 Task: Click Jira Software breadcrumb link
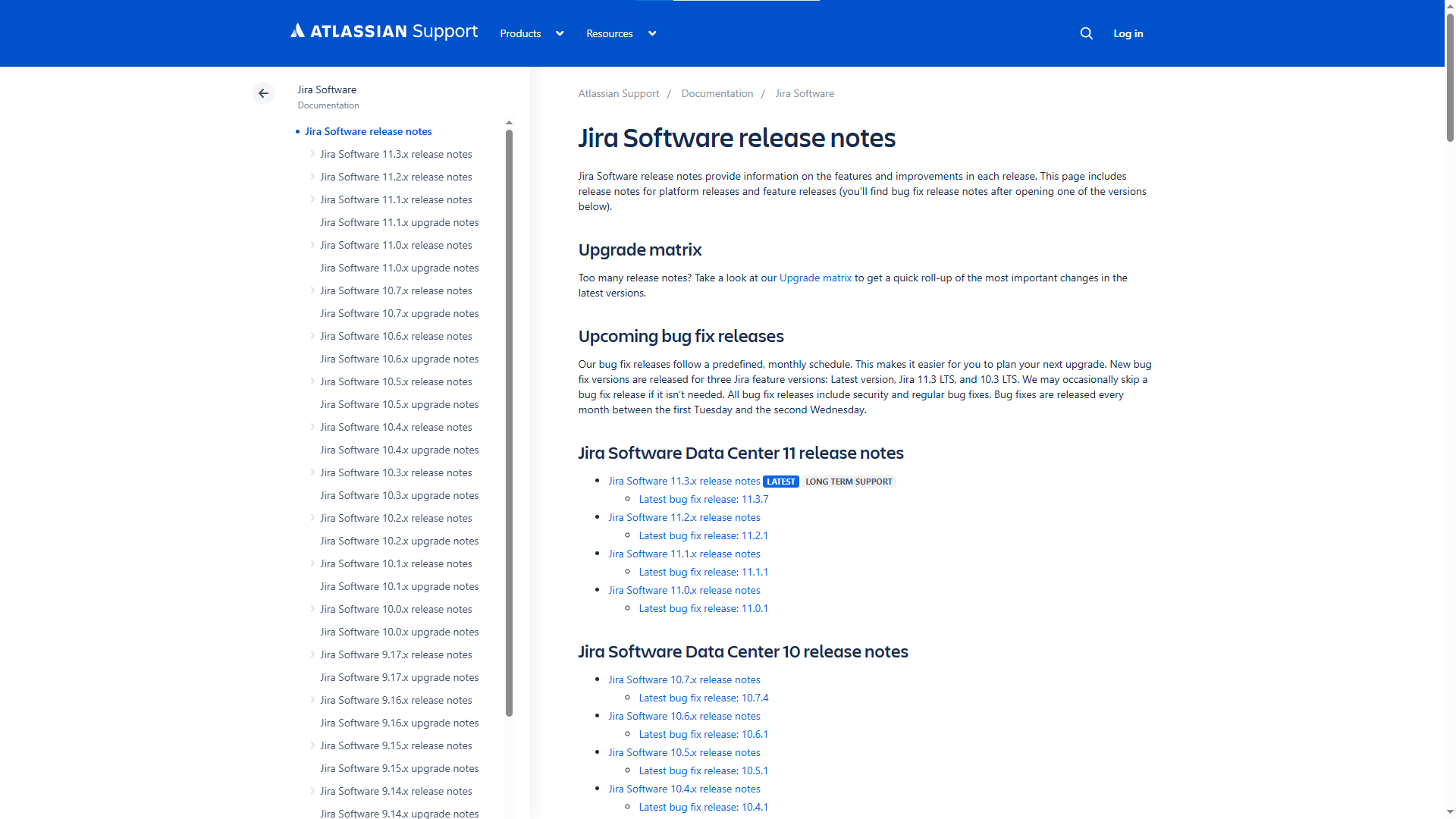click(804, 93)
